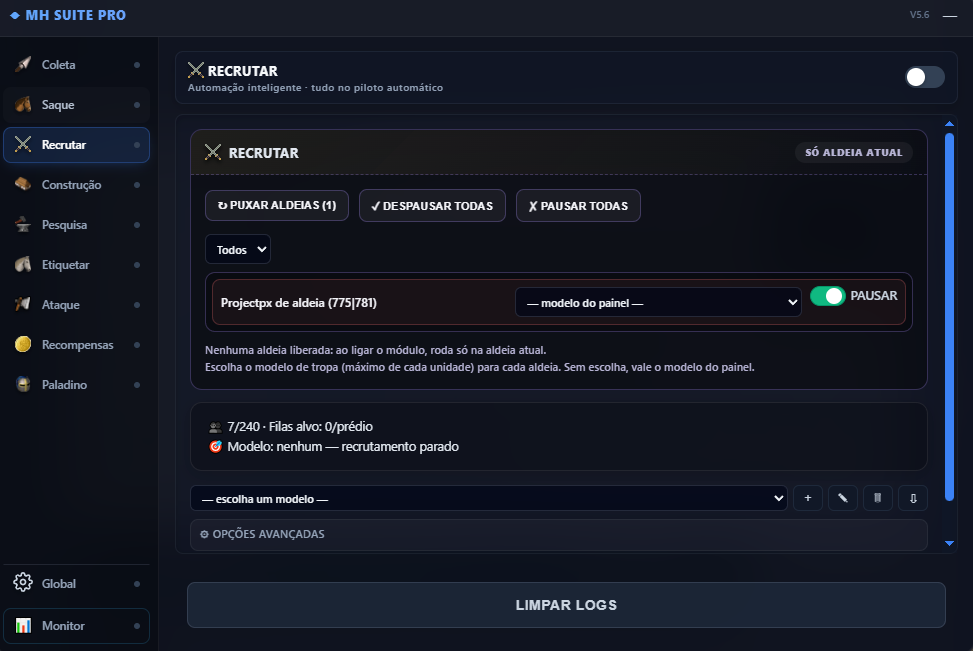Open the Coleta module tab

tap(76, 65)
